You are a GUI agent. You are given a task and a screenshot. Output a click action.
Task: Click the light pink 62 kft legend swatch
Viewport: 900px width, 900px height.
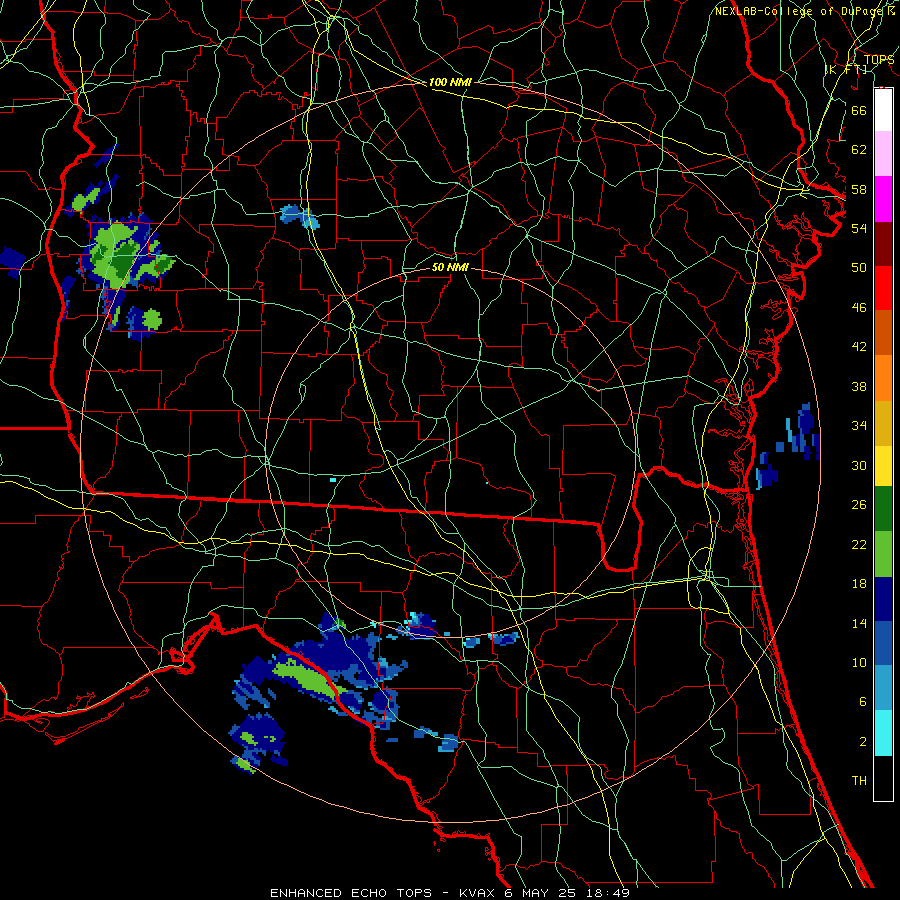coord(883,153)
